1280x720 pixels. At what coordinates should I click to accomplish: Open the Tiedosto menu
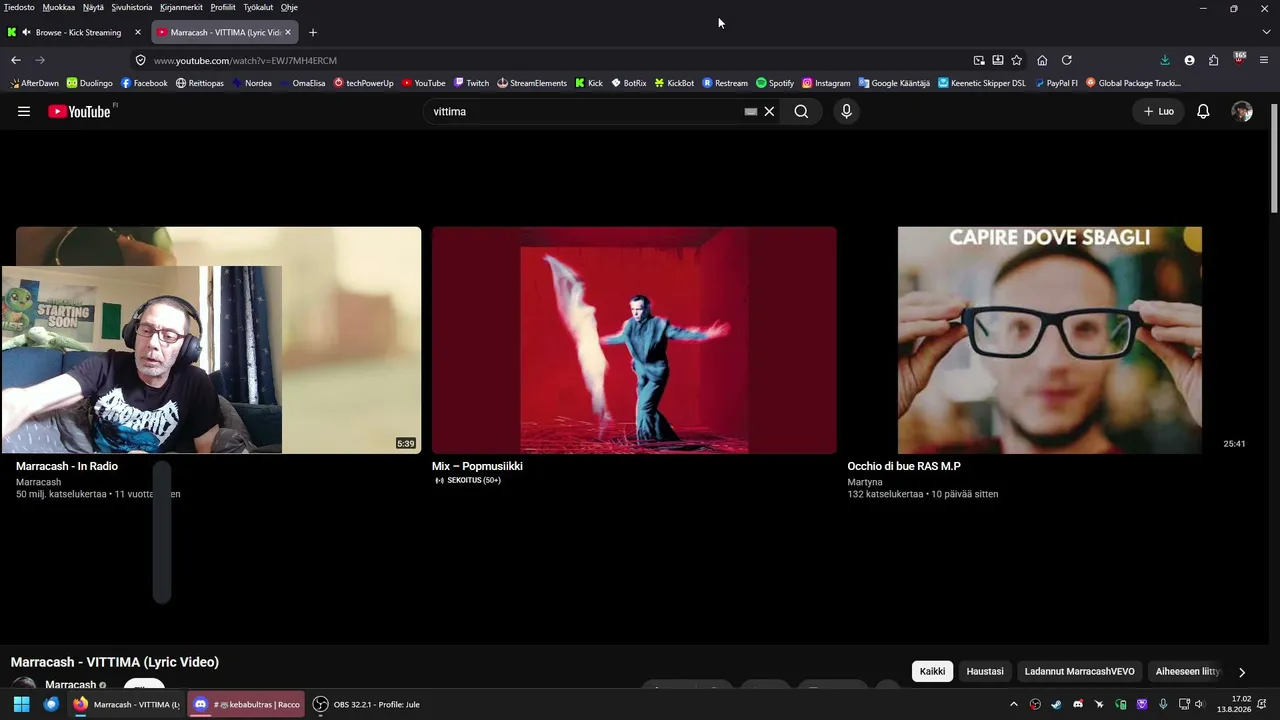(19, 7)
